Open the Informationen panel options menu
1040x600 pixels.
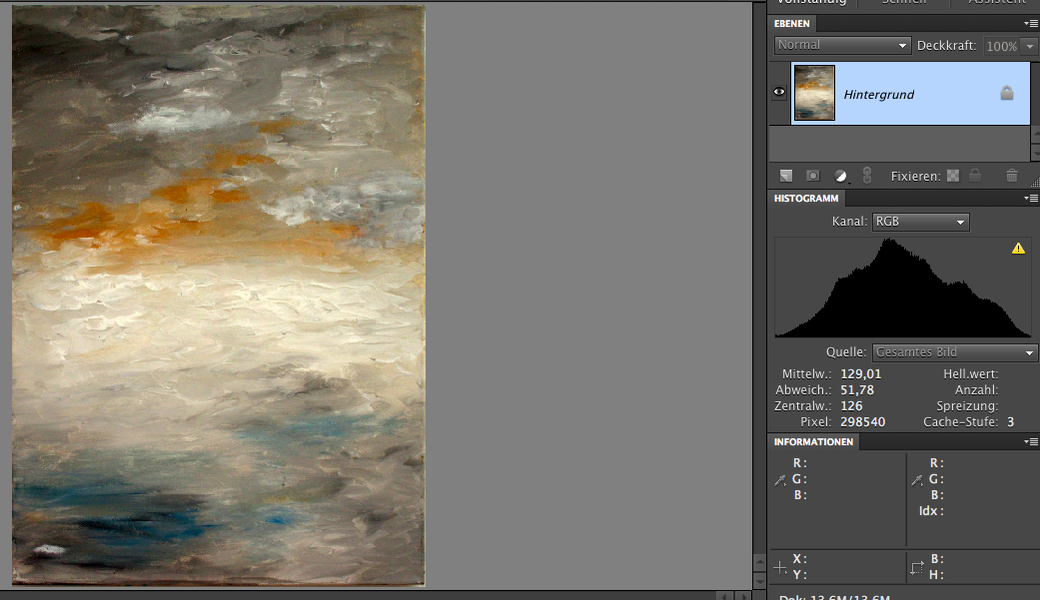click(x=1031, y=442)
